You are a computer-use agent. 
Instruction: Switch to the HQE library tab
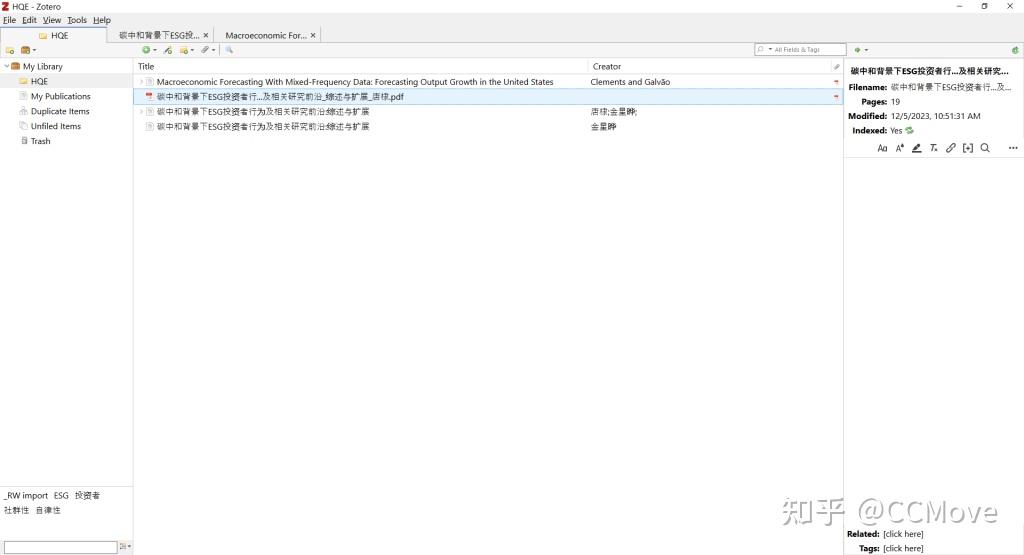[54, 35]
